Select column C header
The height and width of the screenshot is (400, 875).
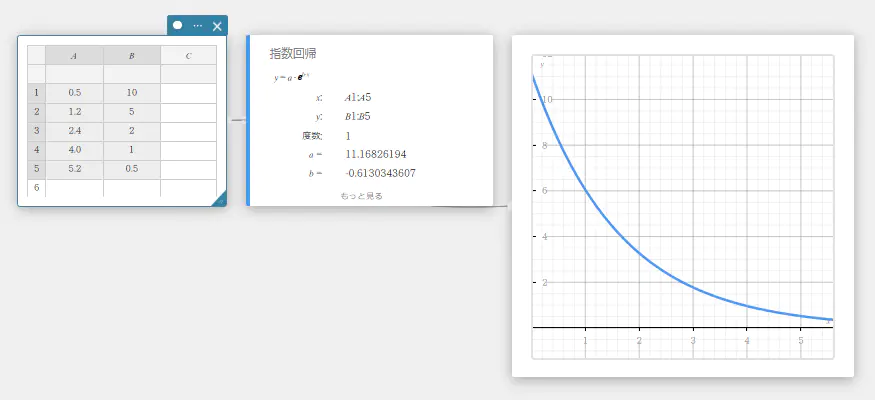tap(188, 56)
